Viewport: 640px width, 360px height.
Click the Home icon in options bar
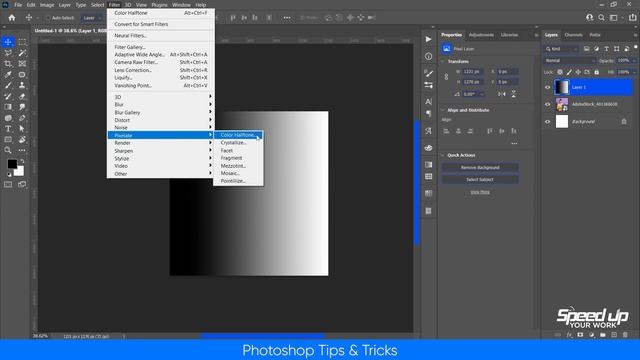[12, 18]
